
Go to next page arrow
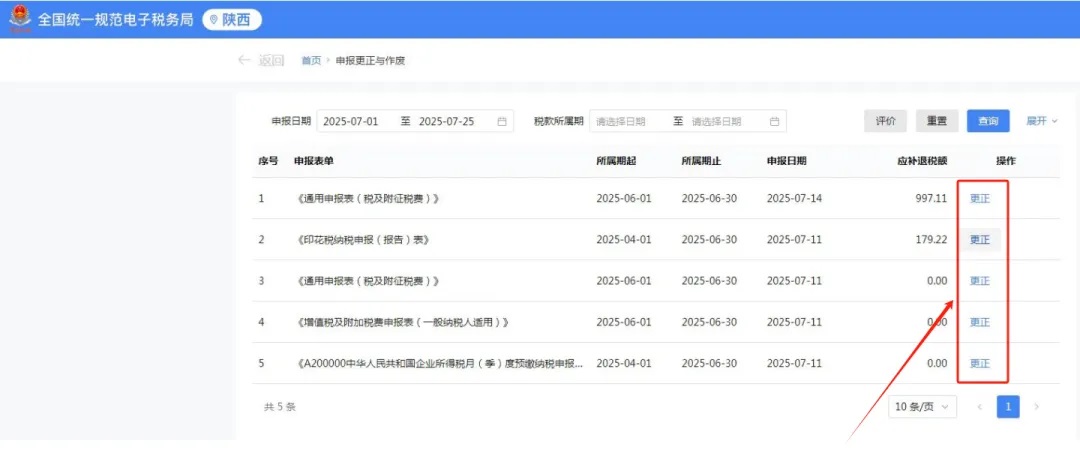(1037, 407)
